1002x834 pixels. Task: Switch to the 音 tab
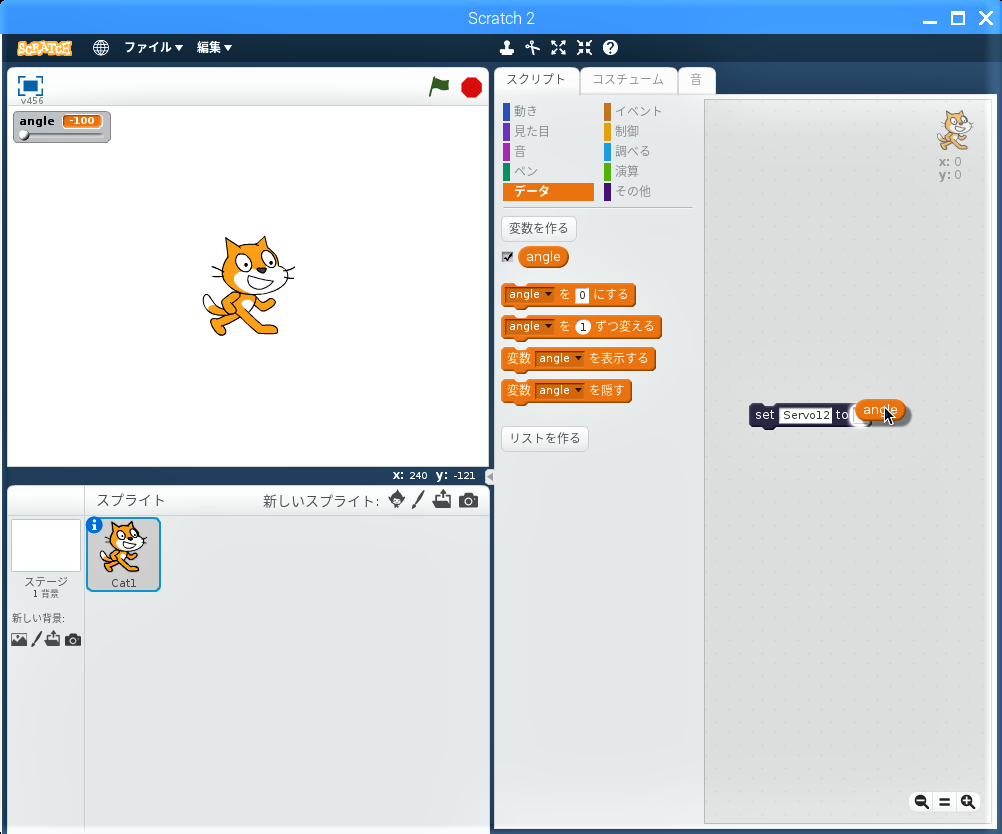(x=697, y=80)
